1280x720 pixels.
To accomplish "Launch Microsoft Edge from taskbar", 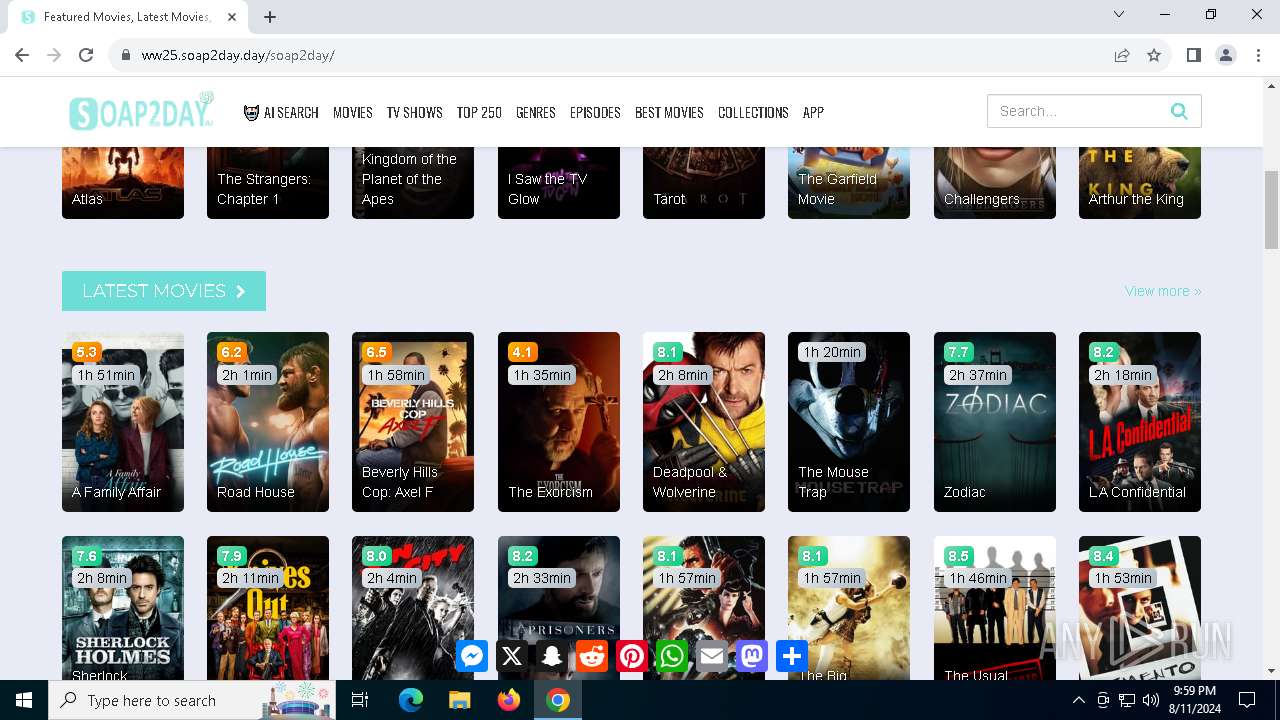I will tap(410, 700).
